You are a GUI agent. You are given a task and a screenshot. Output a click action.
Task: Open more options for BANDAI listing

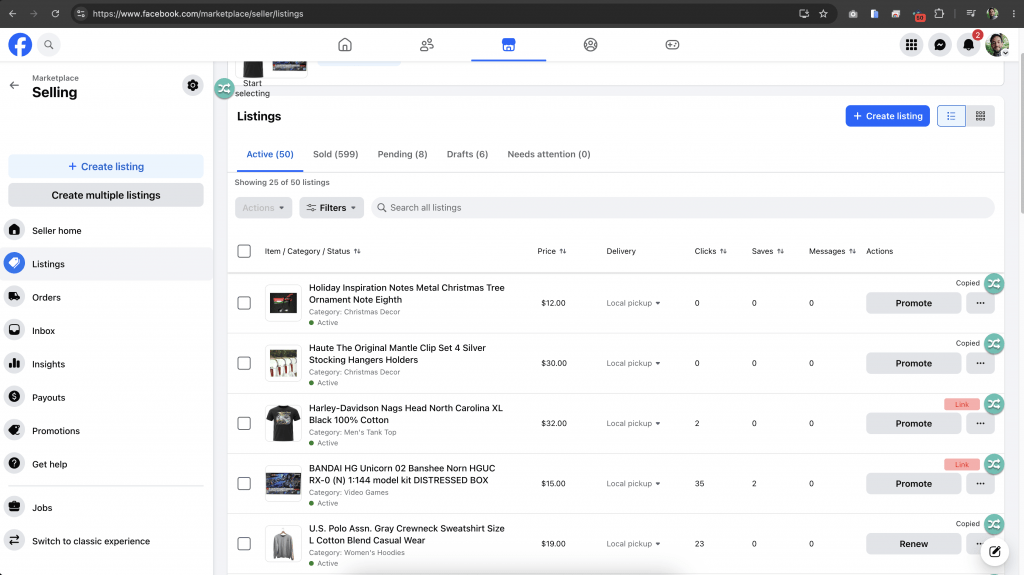click(980, 484)
